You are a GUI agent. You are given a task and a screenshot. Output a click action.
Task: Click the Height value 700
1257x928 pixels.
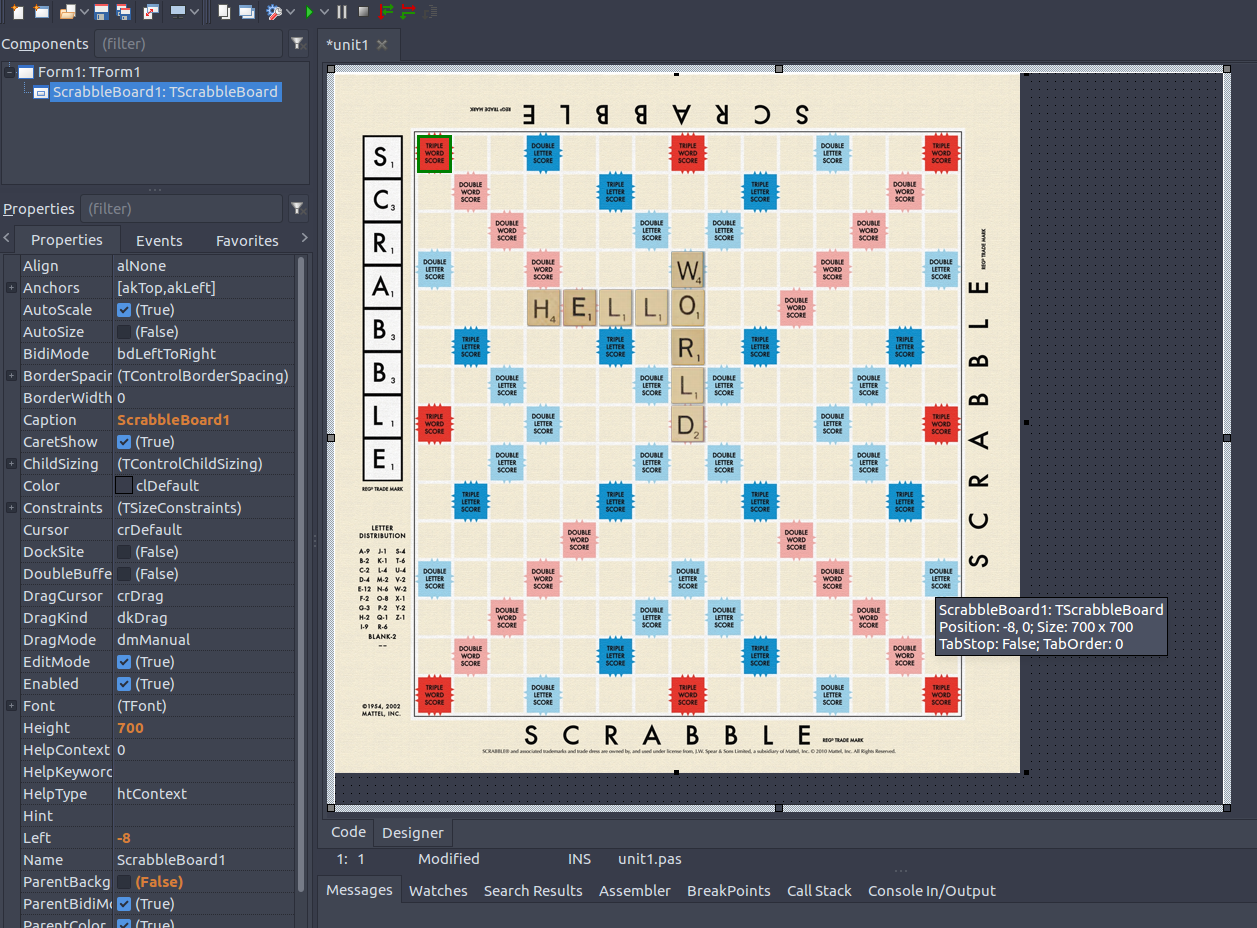coord(130,728)
